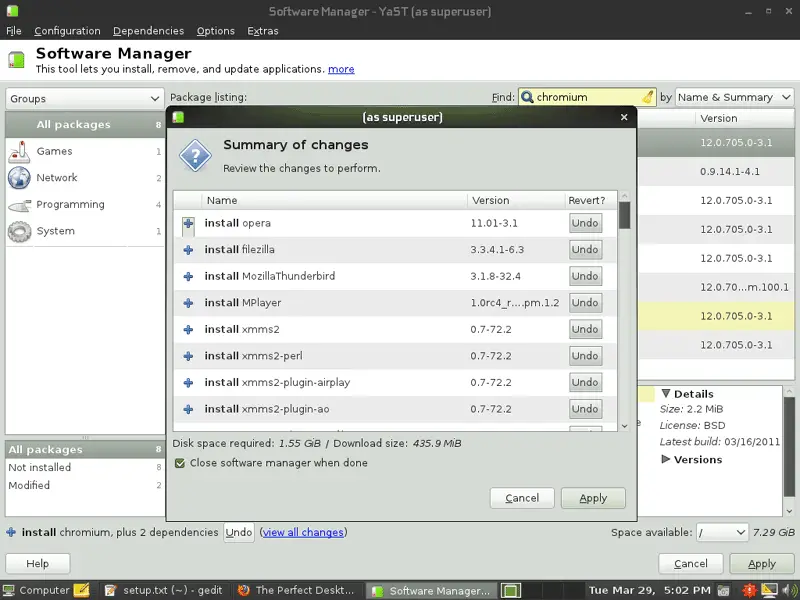The image size is (800, 600).
Task: Select the Not installed filter
Action: tap(85, 467)
